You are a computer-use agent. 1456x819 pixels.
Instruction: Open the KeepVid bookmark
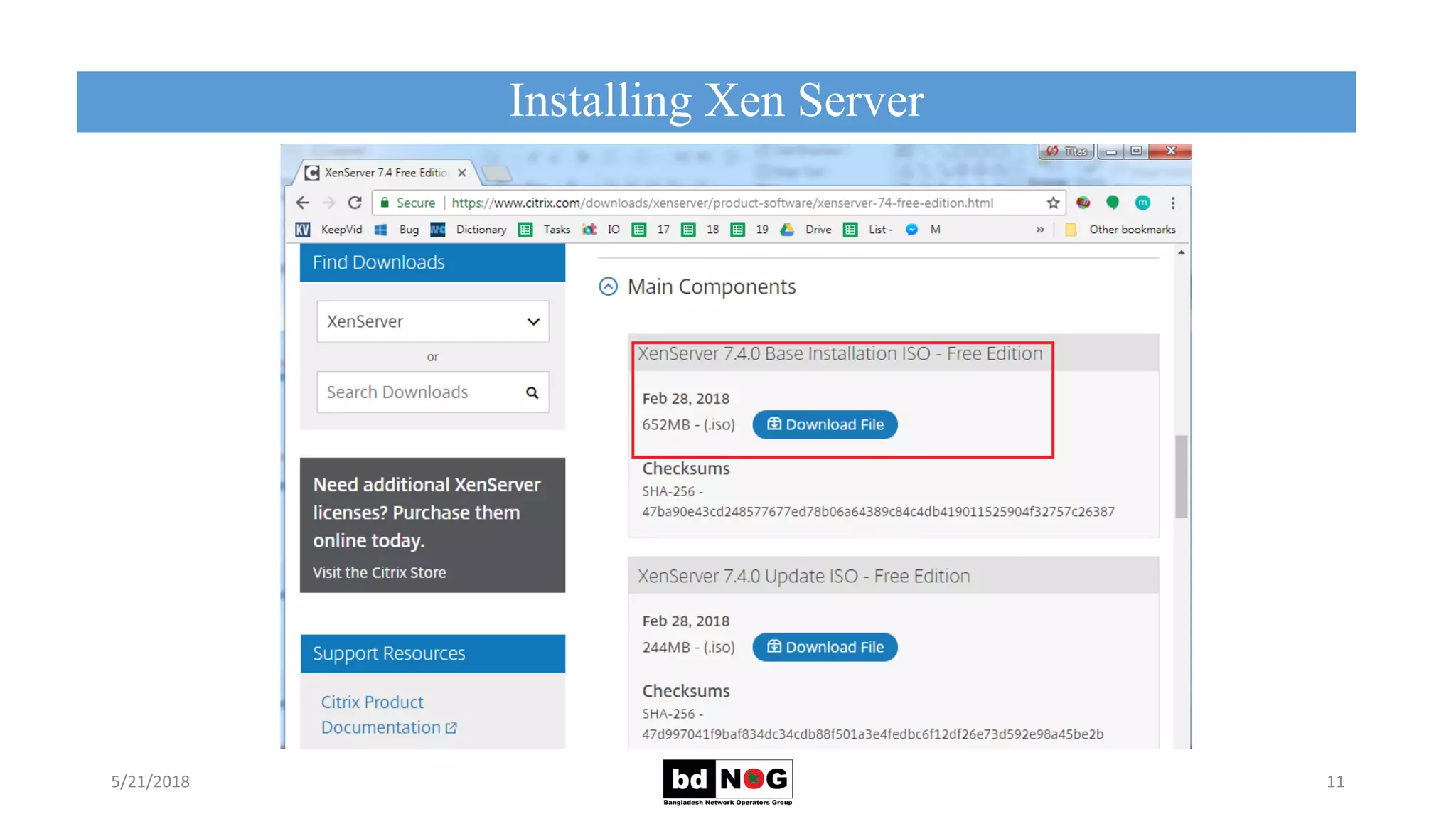328,230
